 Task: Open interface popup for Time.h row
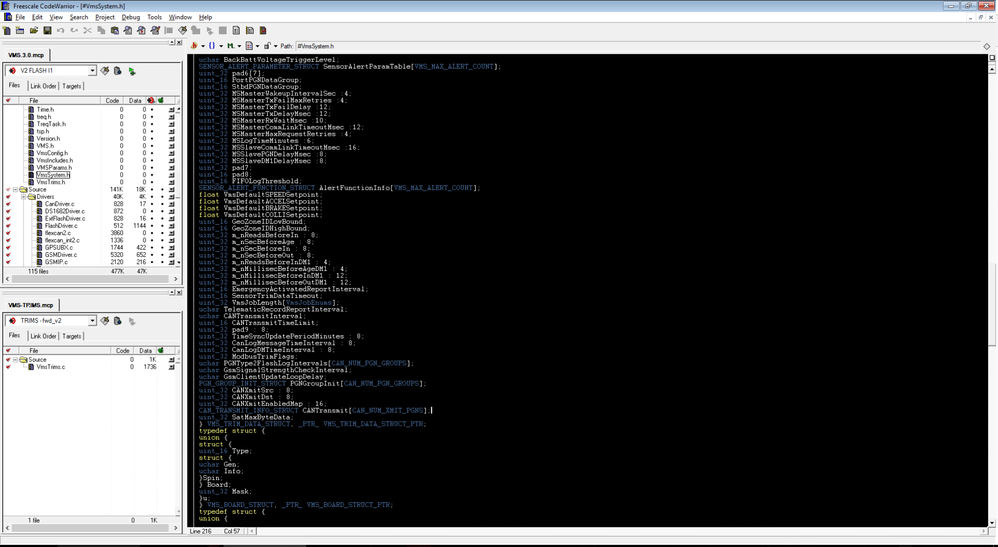[171, 110]
